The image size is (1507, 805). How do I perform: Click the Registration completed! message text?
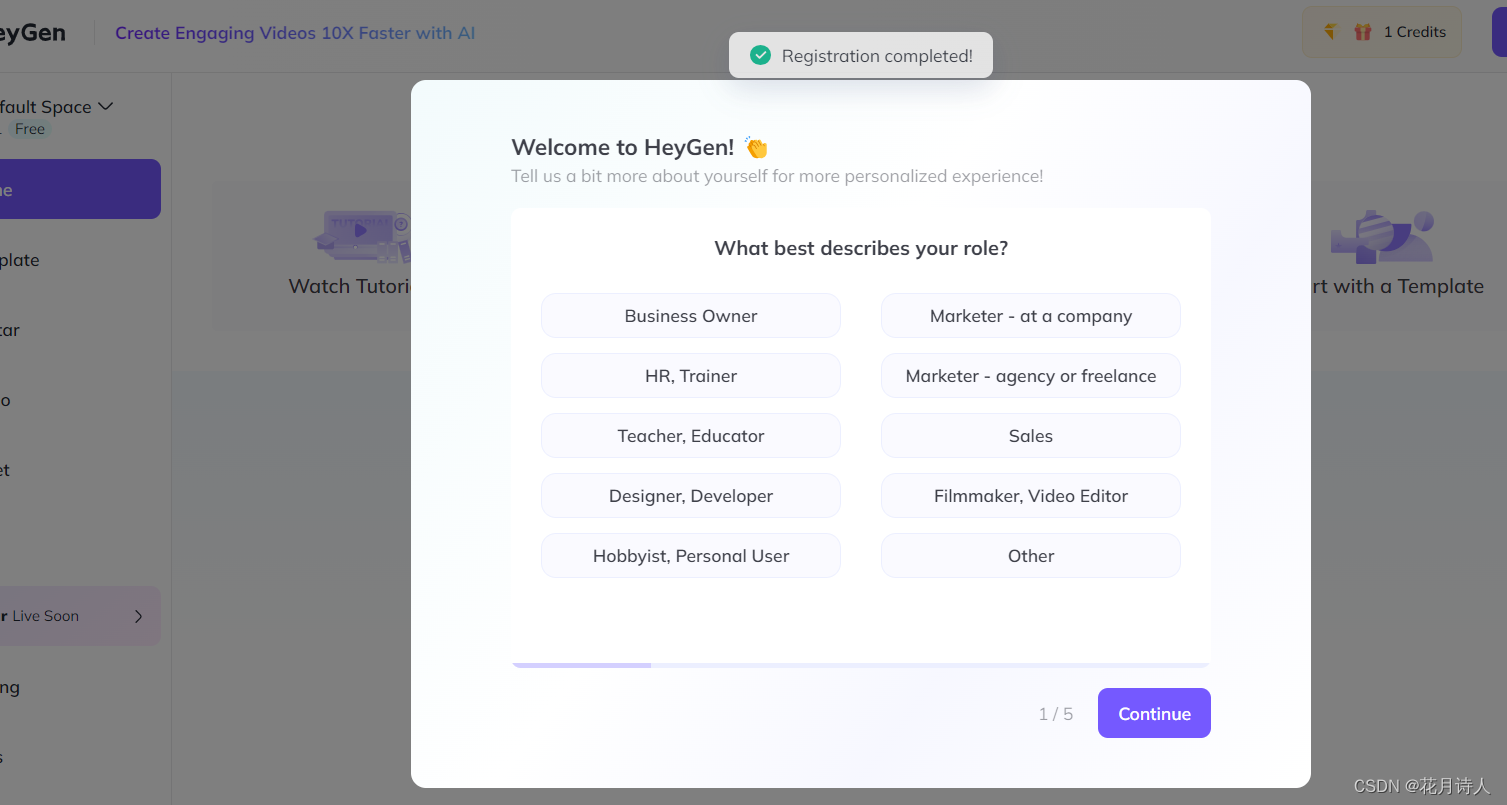(x=877, y=56)
